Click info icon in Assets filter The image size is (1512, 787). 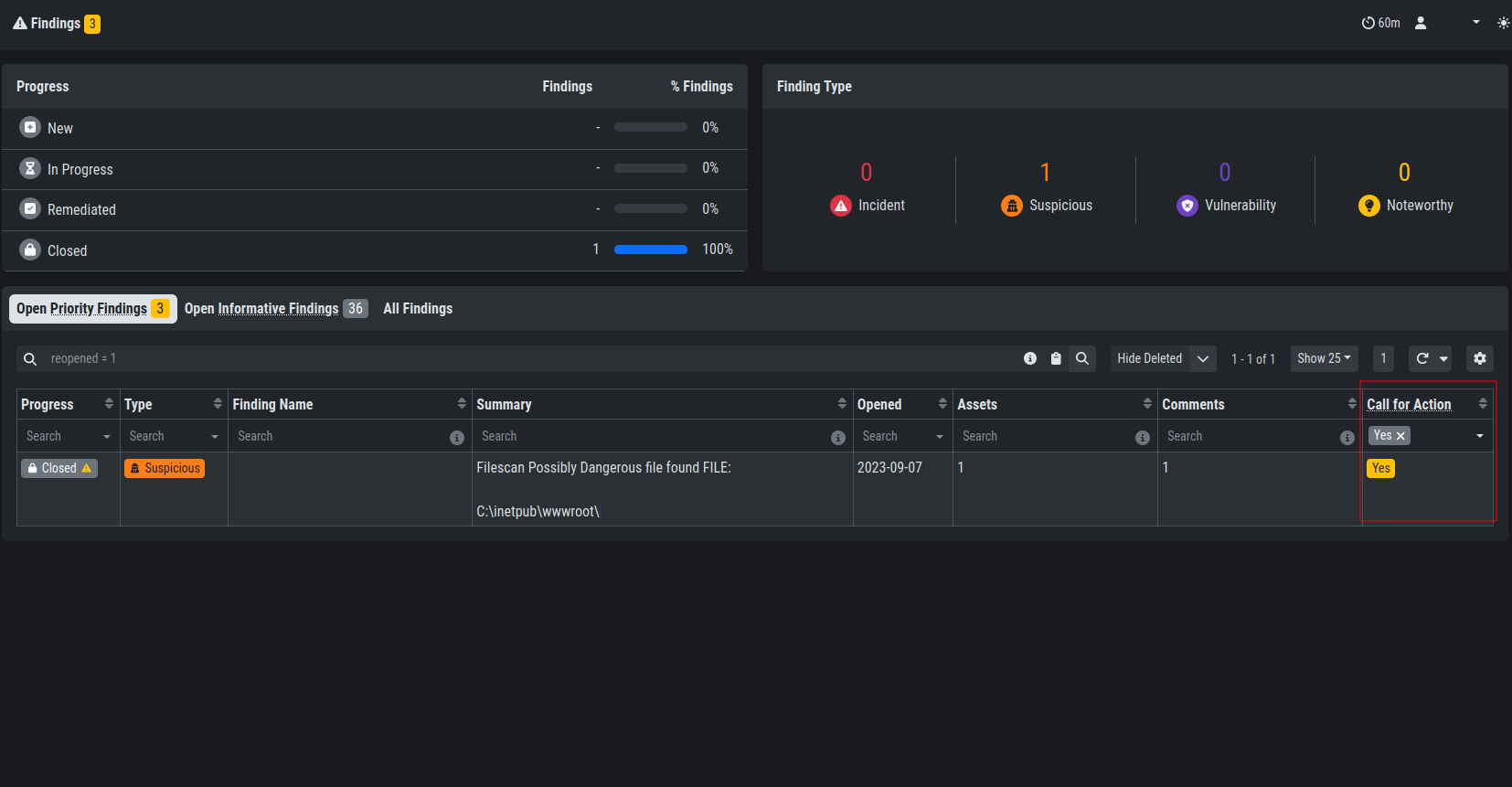click(x=1143, y=438)
